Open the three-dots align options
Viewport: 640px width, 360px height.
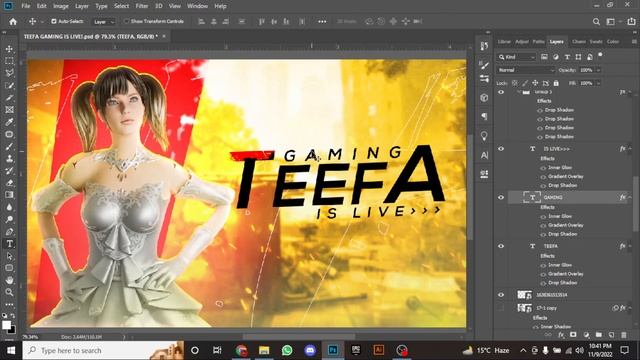pyautogui.click(x=322, y=22)
